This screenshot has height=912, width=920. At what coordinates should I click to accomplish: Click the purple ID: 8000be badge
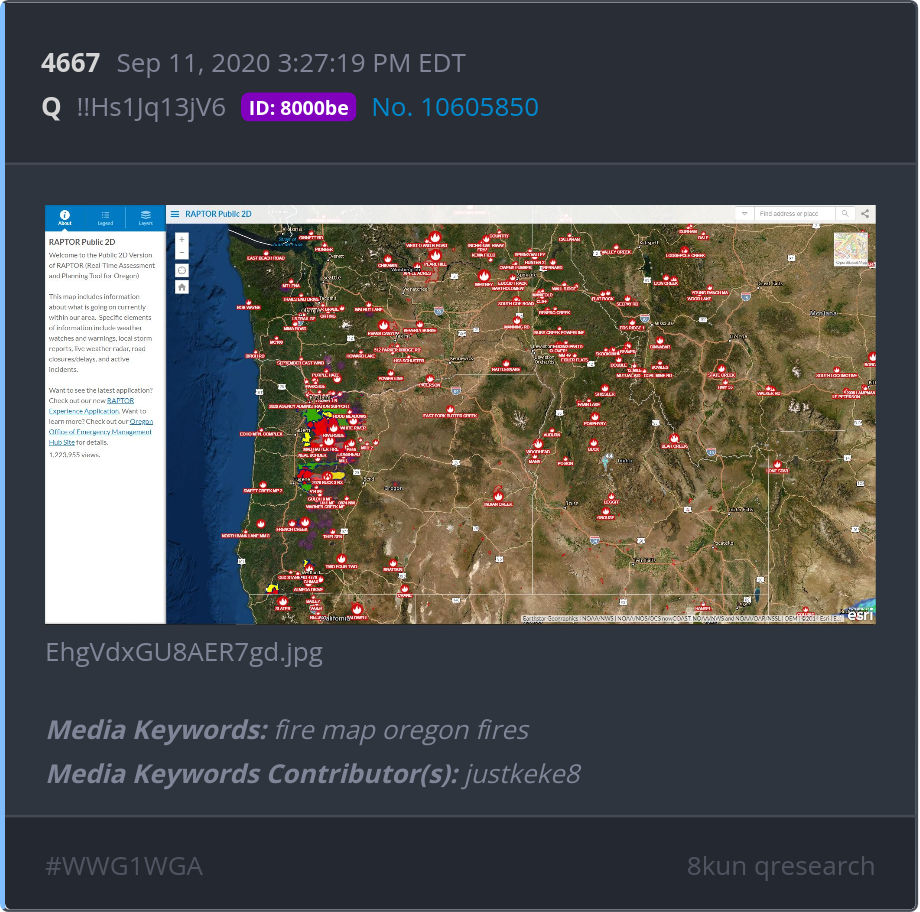coord(299,107)
